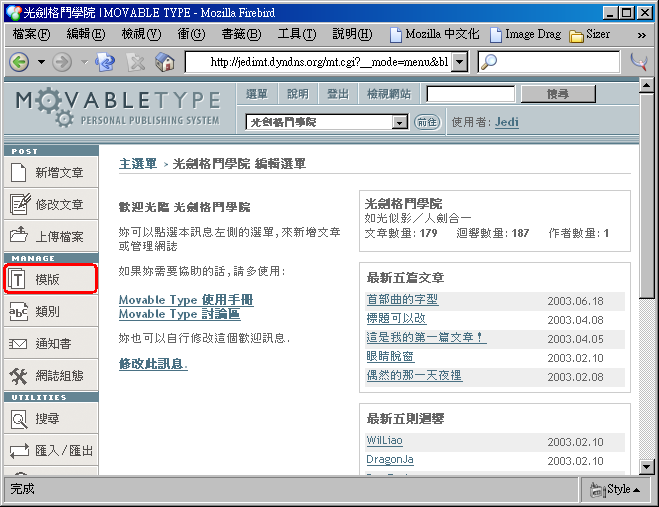Open the entry 這是我的第一篇文章！
The image size is (659, 507).
point(426,337)
